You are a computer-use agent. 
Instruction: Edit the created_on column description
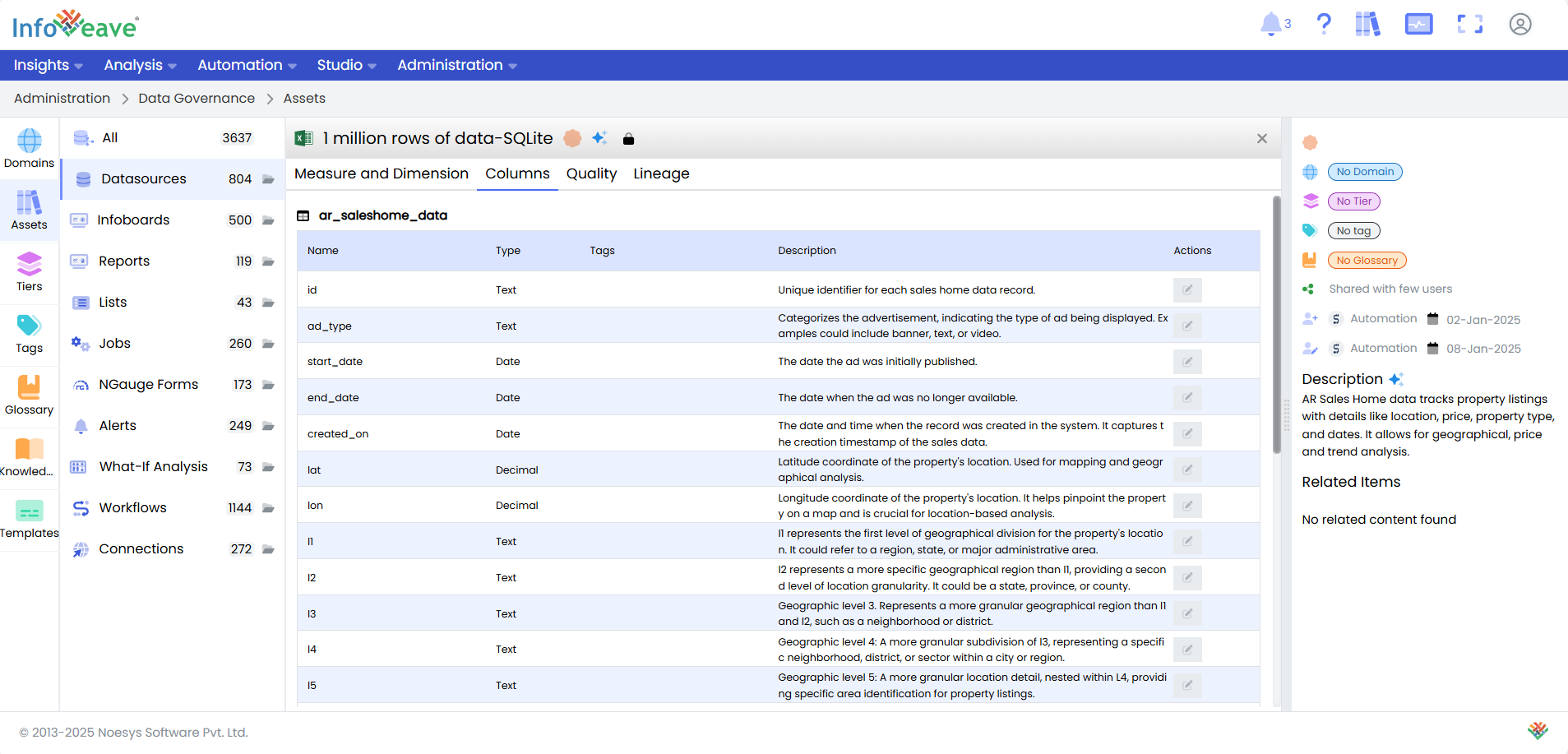1187,433
